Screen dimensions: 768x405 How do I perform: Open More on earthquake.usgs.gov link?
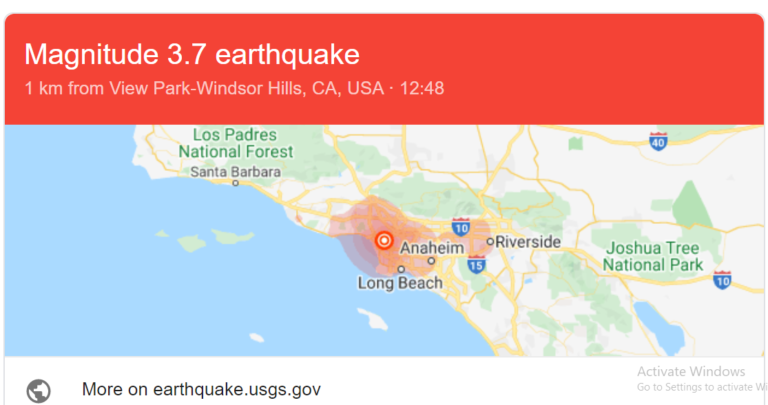201,389
